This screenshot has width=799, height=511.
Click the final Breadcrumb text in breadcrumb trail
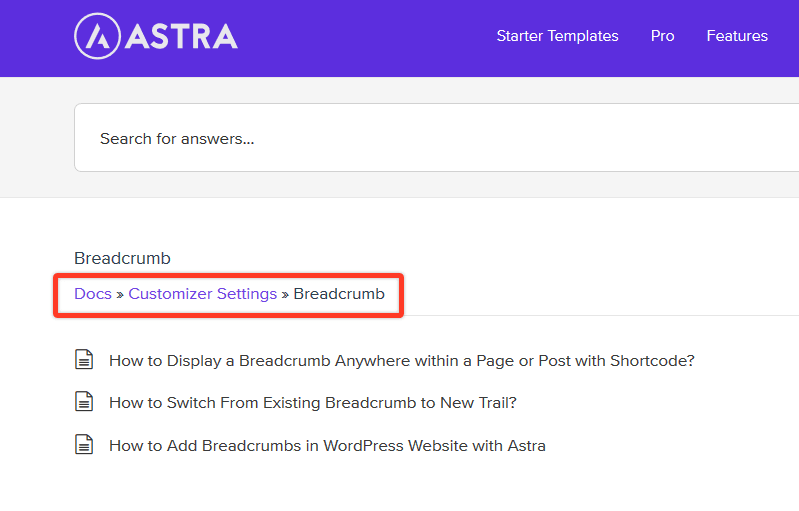click(x=339, y=294)
